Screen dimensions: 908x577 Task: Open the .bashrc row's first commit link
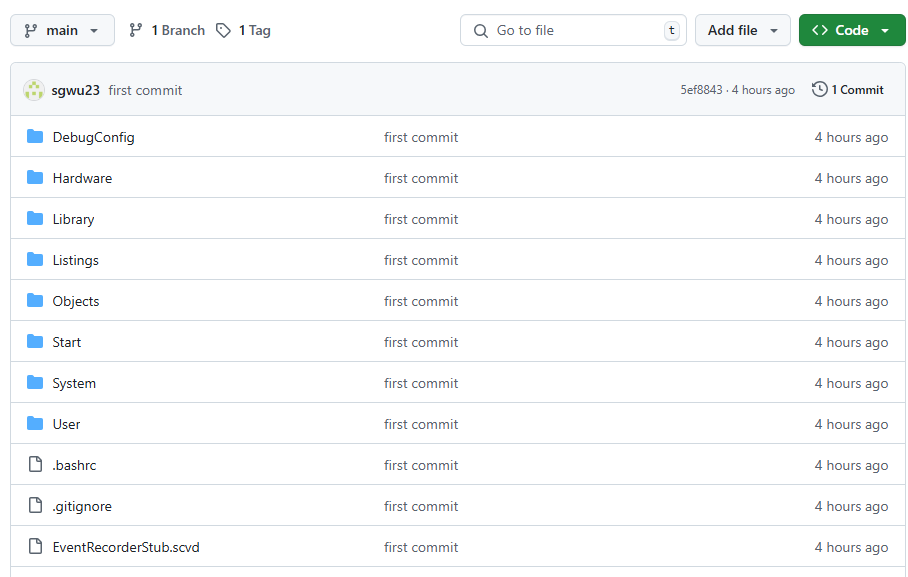coord(421,466)
